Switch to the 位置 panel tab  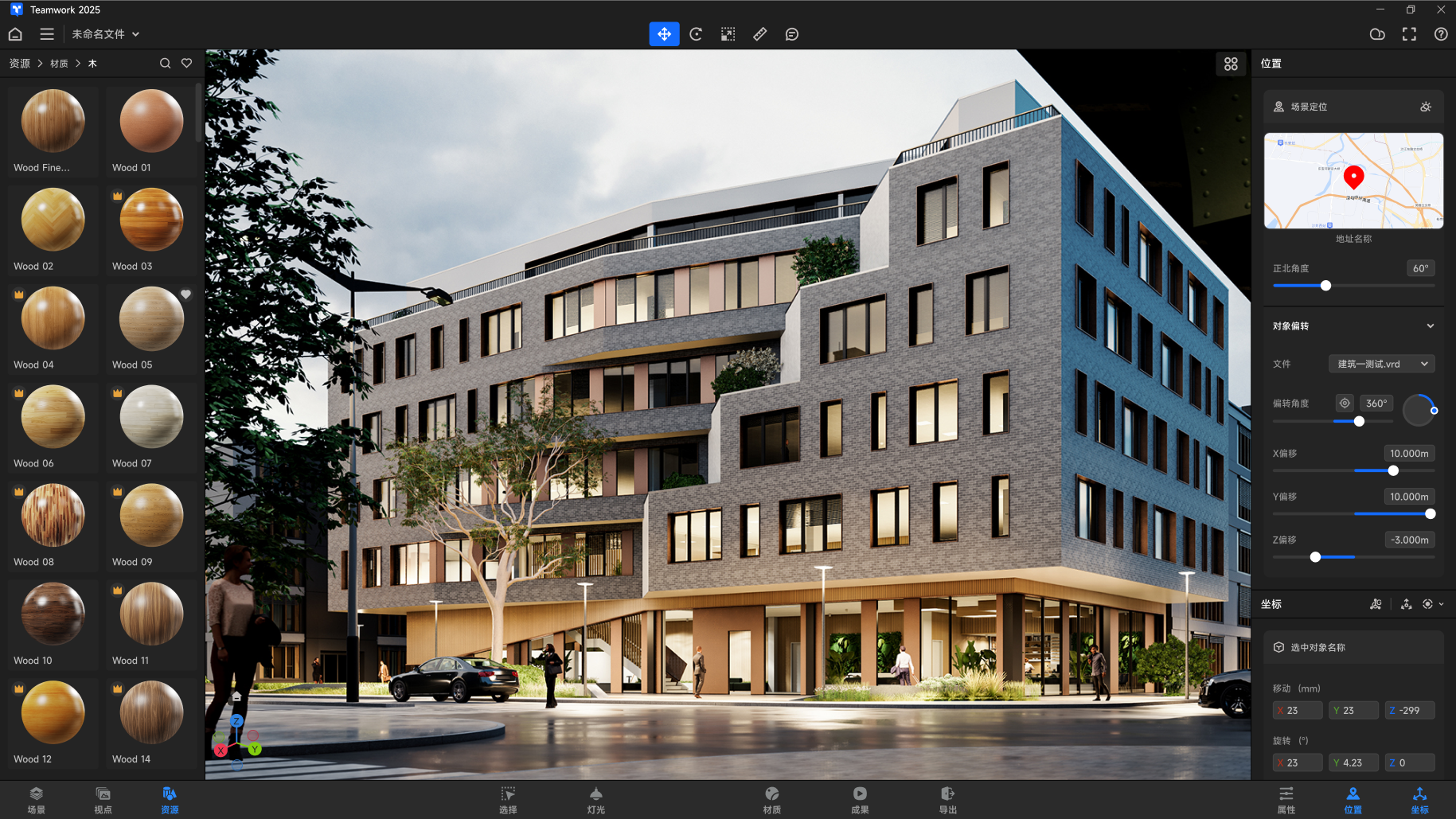point(1353,800)
